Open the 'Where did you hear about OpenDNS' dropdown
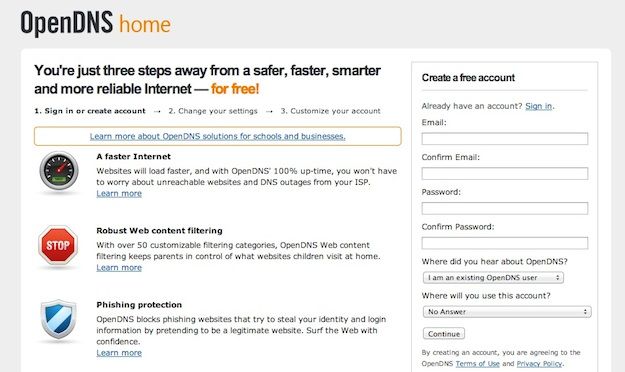Viewport: 625px width, 372px height. click(493, 278)
